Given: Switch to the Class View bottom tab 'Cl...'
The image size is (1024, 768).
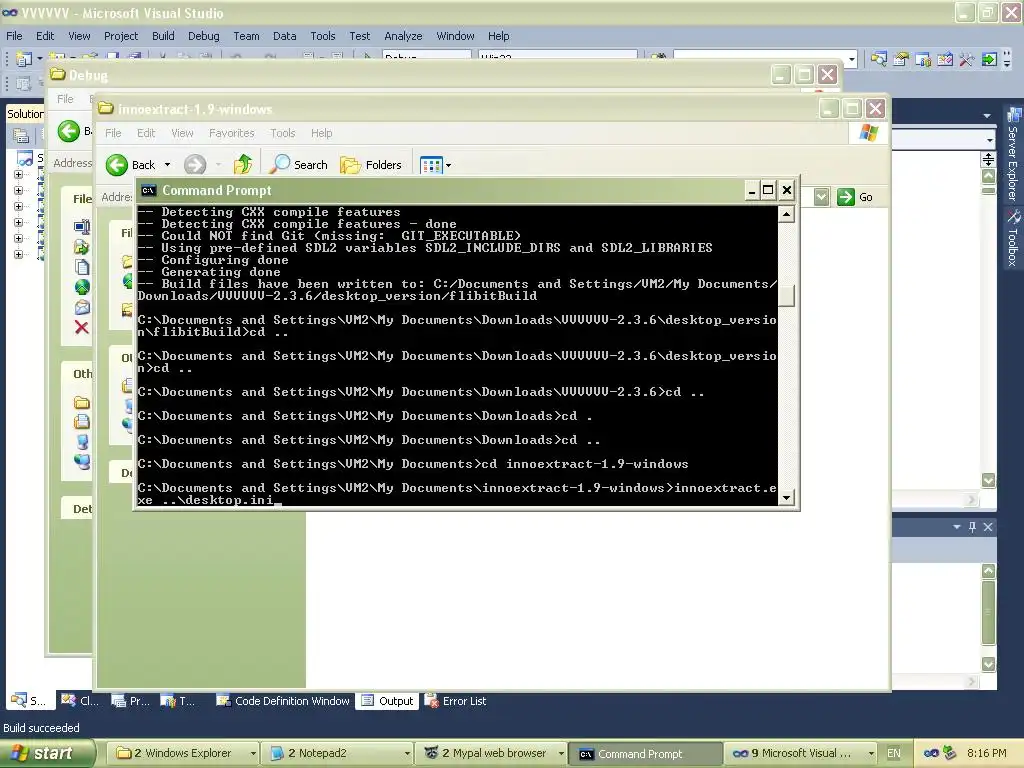Looking at the screenshot, I should tap(80, 701).
